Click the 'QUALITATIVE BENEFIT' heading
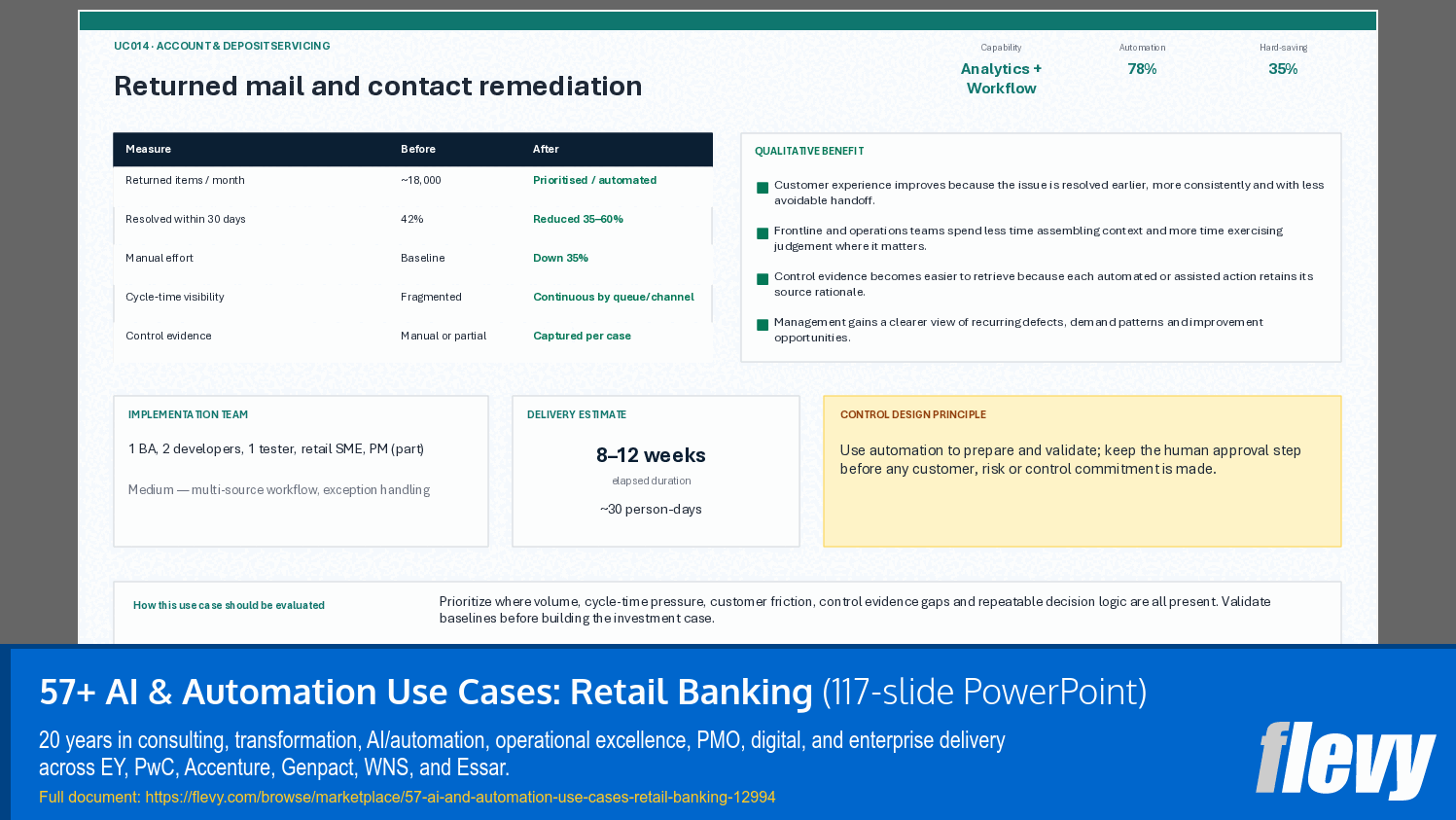The height and width of the screenshot is (820, 1456). pyautogui.click(x=809, y=151)
